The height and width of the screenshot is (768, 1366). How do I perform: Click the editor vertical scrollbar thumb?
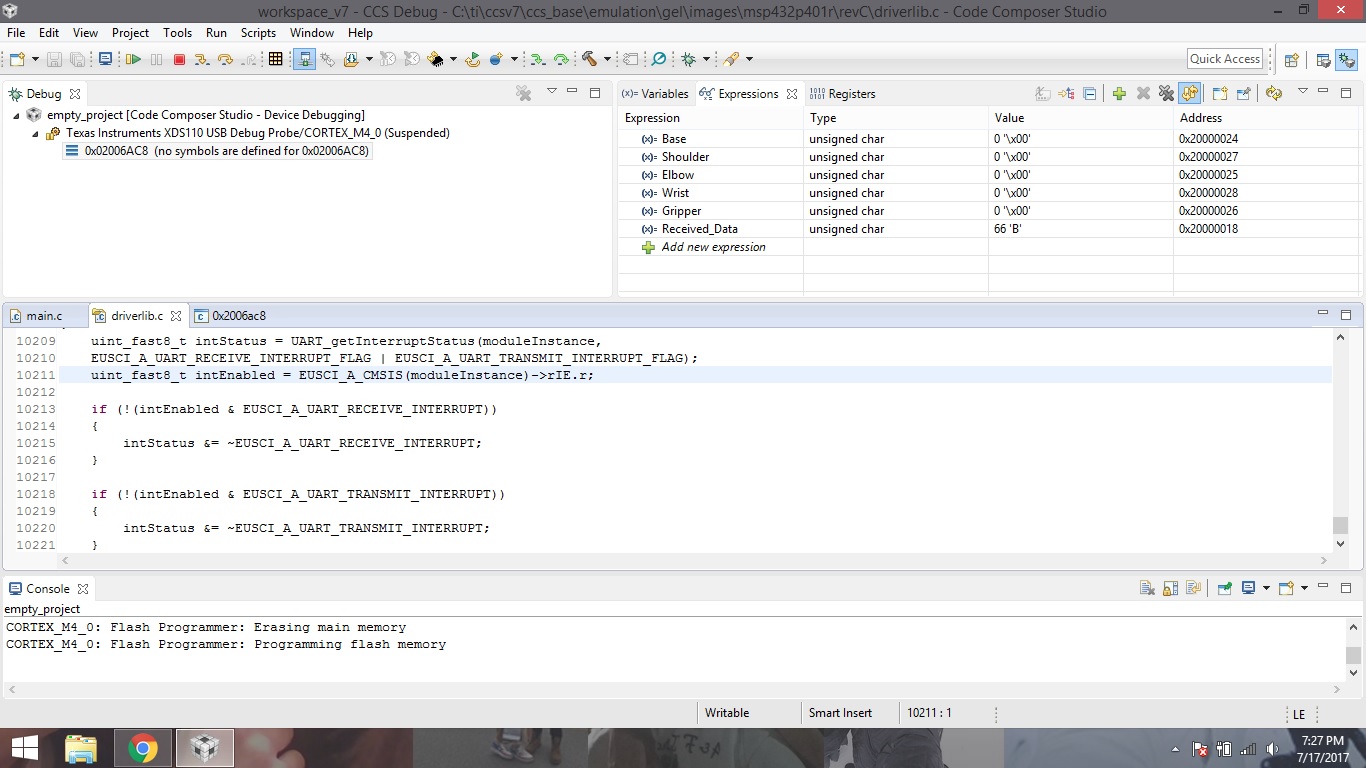(1341, 526)
